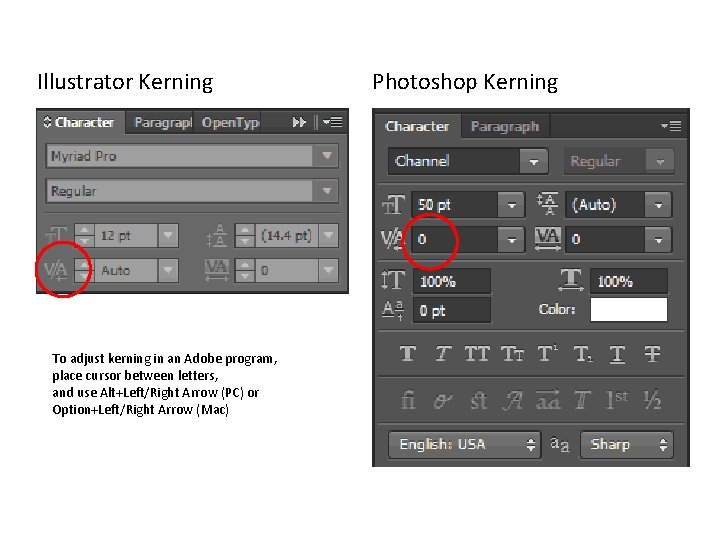
Task: Toggle Fractions ½ OpenType button
Action: tap(652, 399)
